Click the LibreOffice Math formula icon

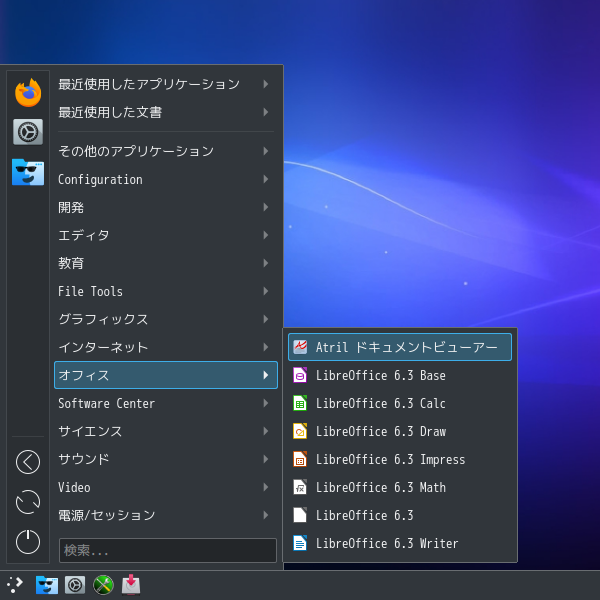[x=300, y=487]
